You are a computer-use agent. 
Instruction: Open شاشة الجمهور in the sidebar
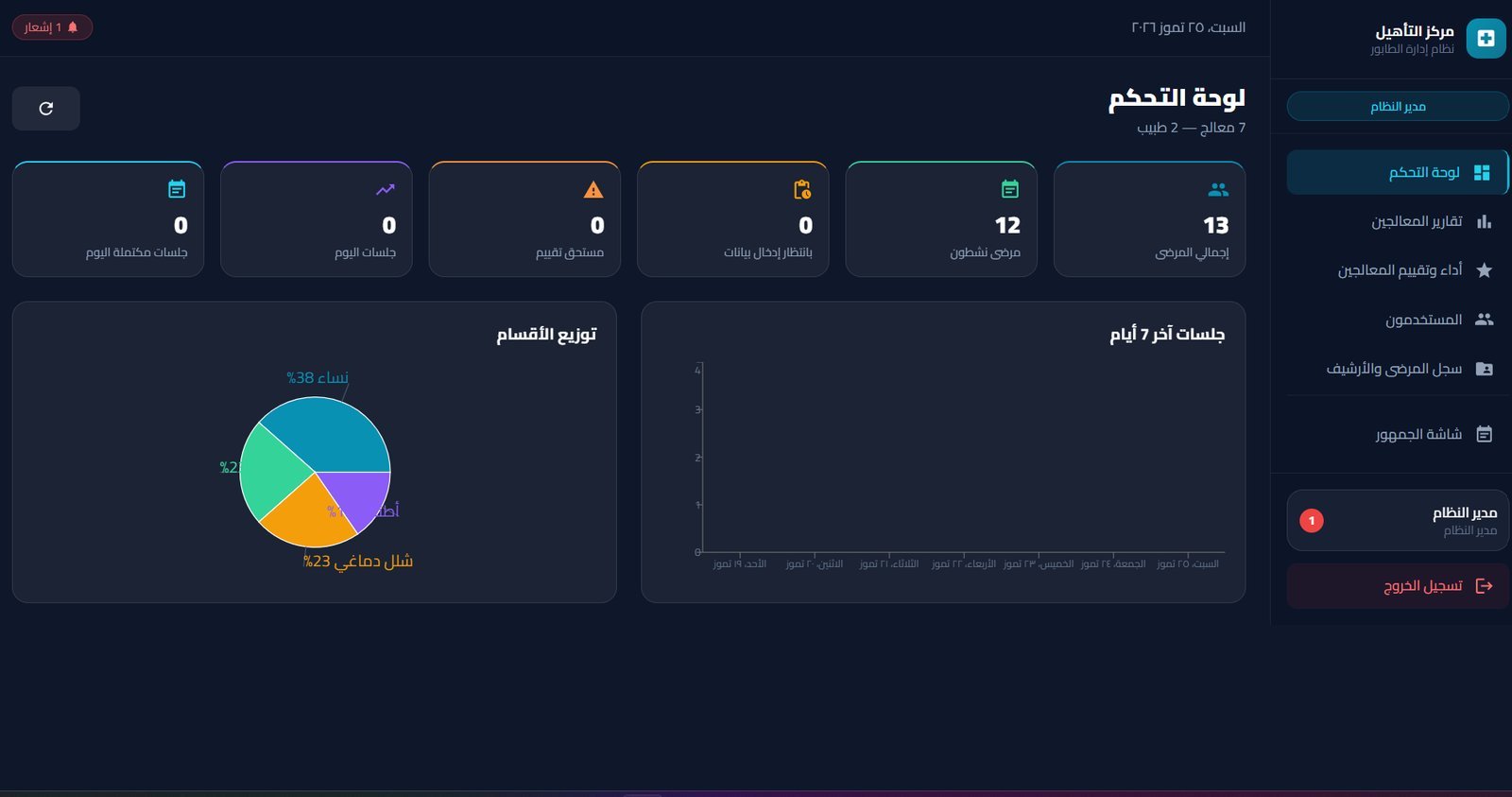[x=1398, y=434]
